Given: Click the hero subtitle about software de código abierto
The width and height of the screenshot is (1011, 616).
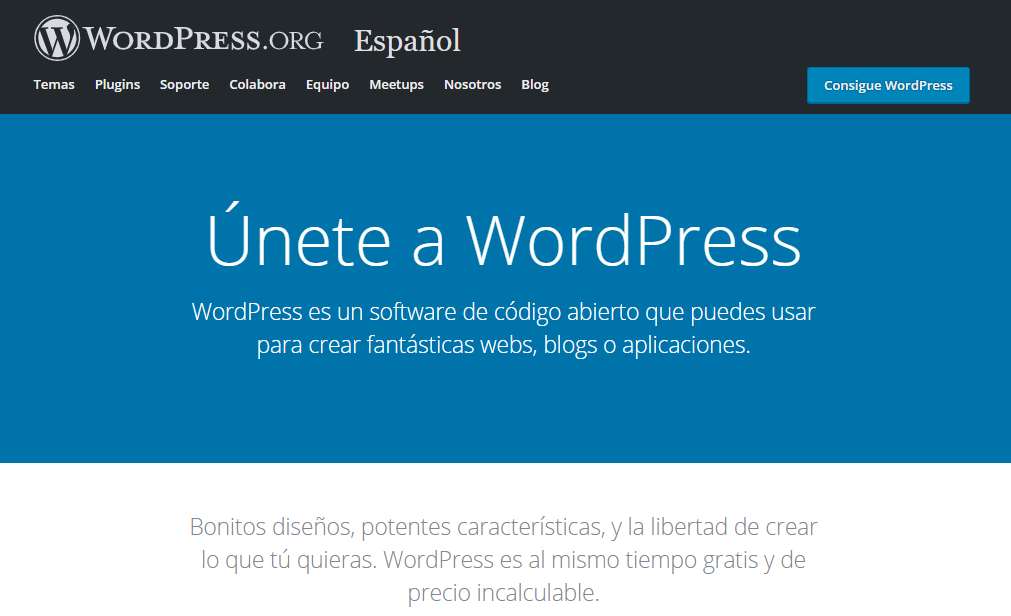Looking at the screenshot, I should pyautogui.click(x=503, y=327).
